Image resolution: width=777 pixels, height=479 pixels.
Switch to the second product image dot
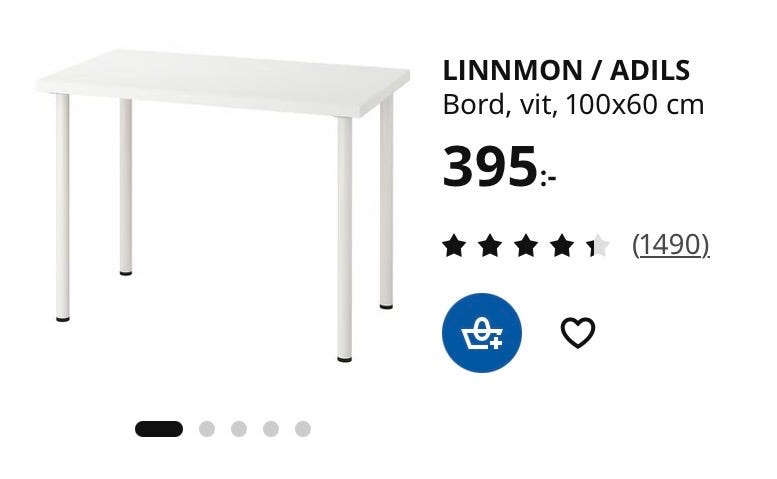pyautogui.click(x=207, y=429)
